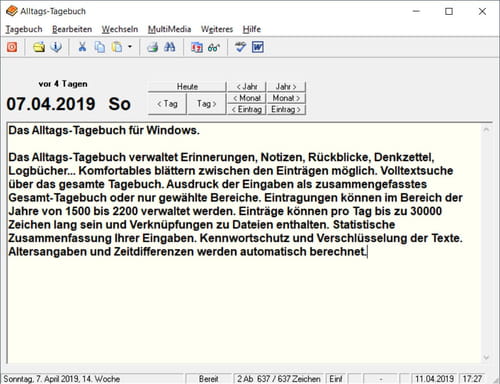This screenshot has height=384, width=500.
Task: Click the scrollbar down arrow of text area
Action: tap(486, 357)
